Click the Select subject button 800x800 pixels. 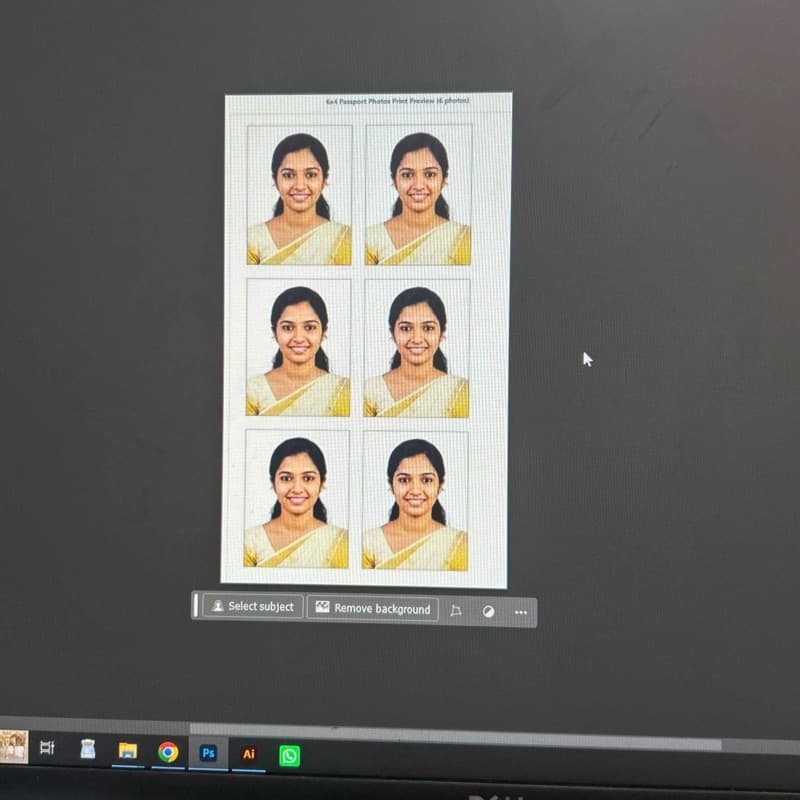[x=253, y=606]
